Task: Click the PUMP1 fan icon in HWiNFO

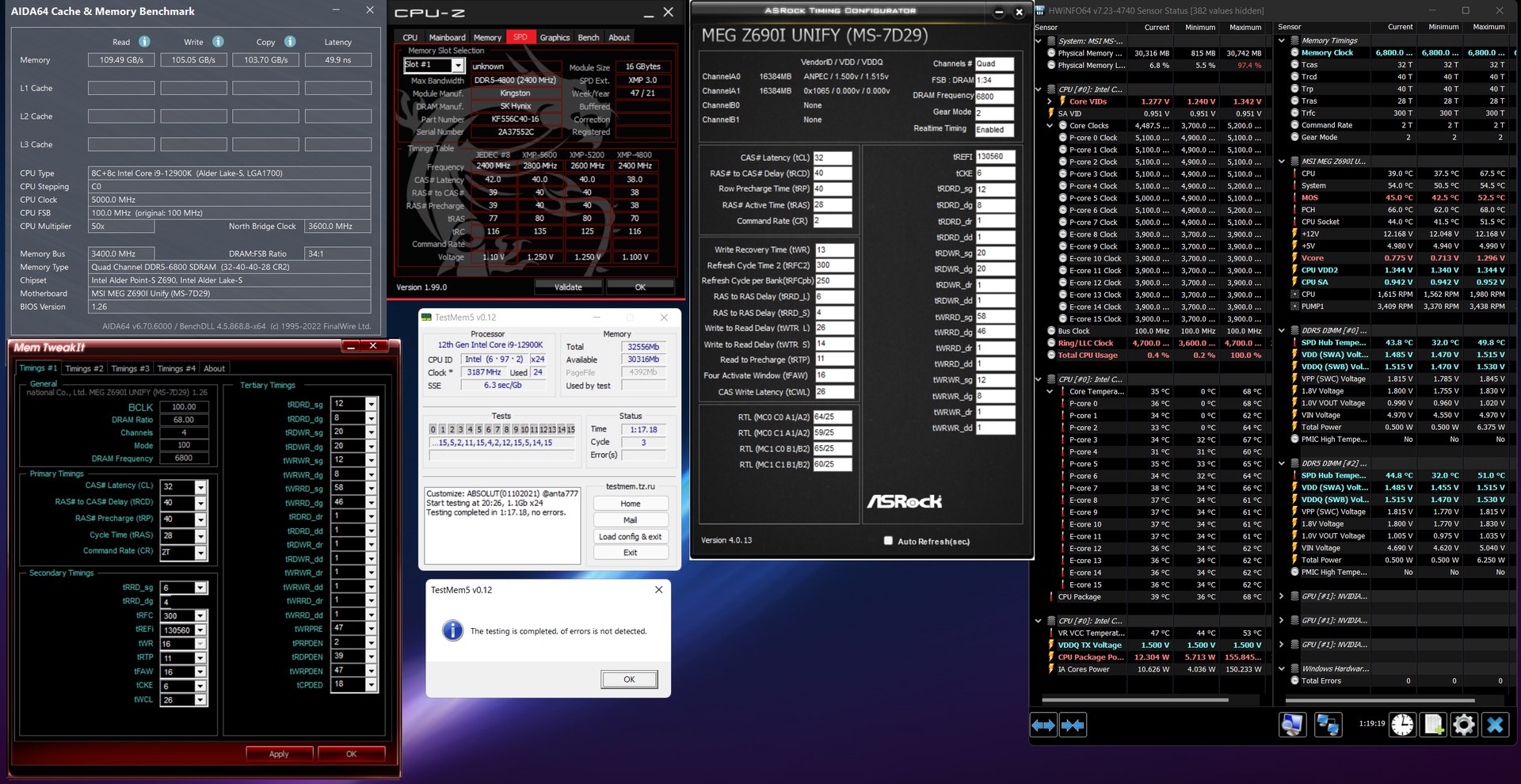Action: coord(1294,306)
